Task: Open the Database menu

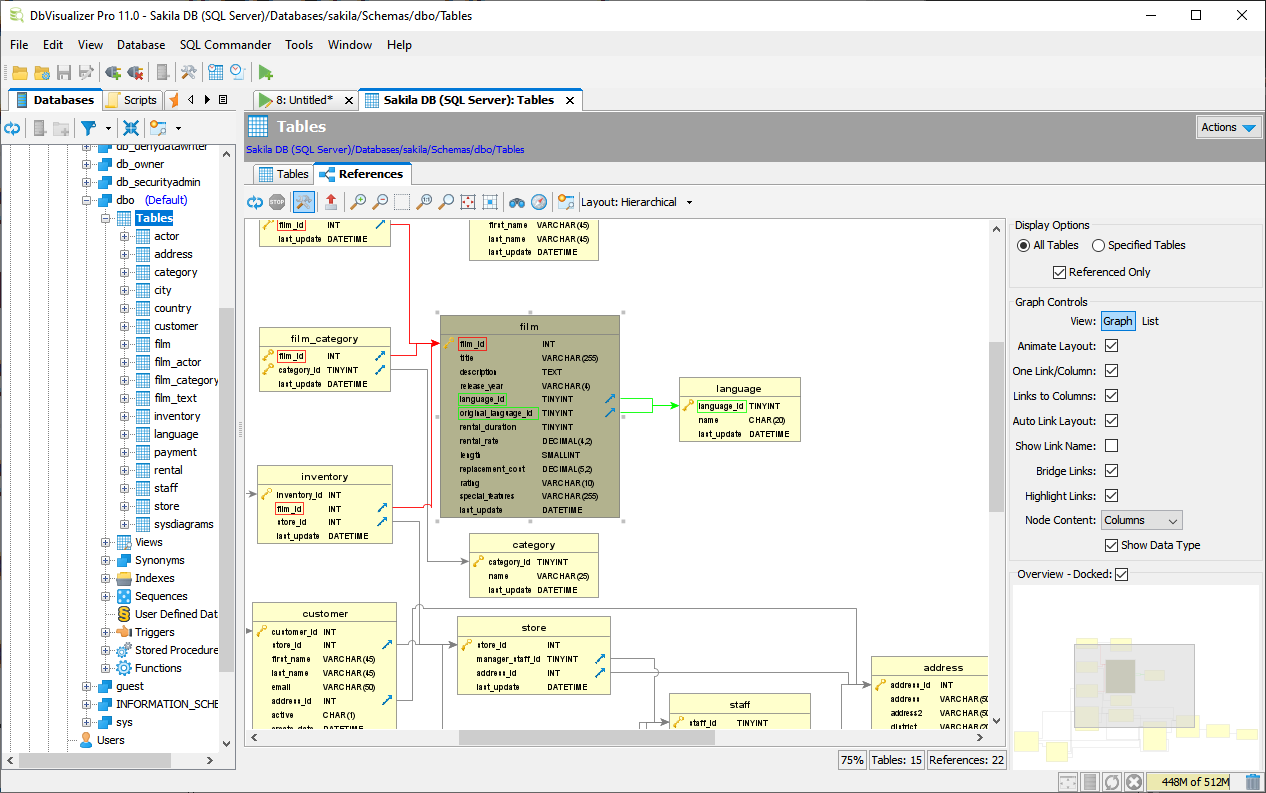Action: [141, 45]
